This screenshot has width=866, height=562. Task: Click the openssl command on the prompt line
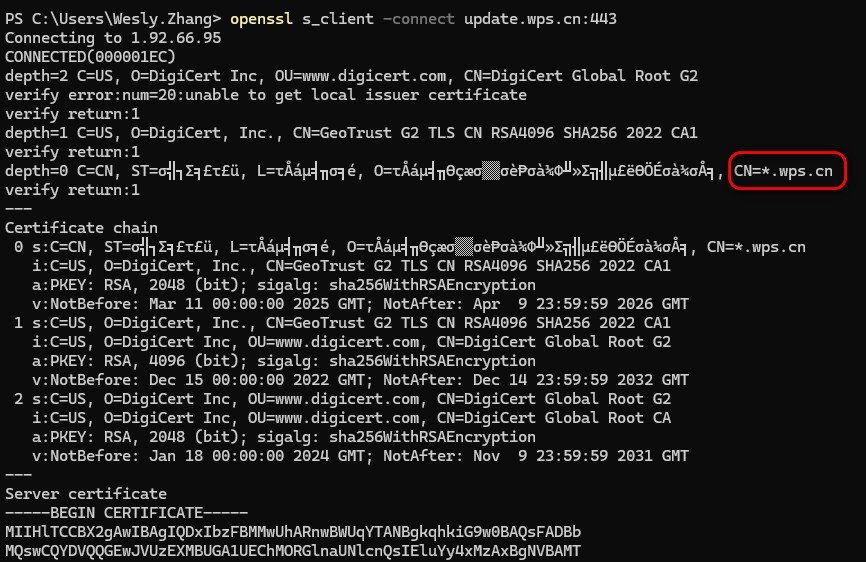pos(261,19)
